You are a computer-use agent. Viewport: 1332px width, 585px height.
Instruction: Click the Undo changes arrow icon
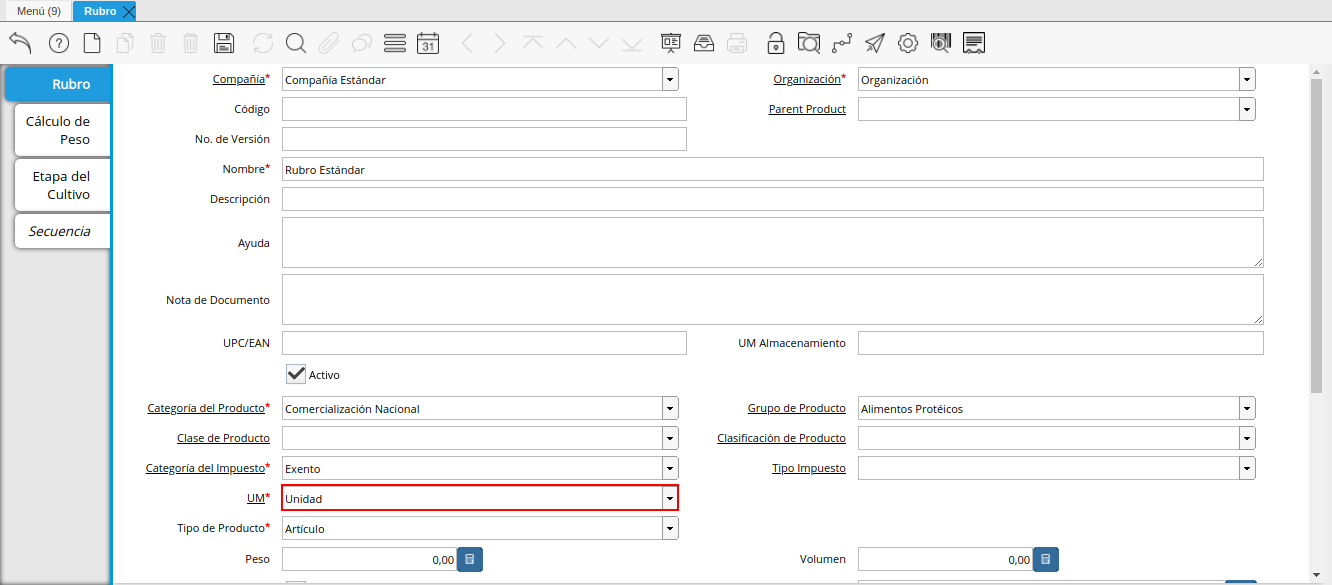[x=20, y=43]
